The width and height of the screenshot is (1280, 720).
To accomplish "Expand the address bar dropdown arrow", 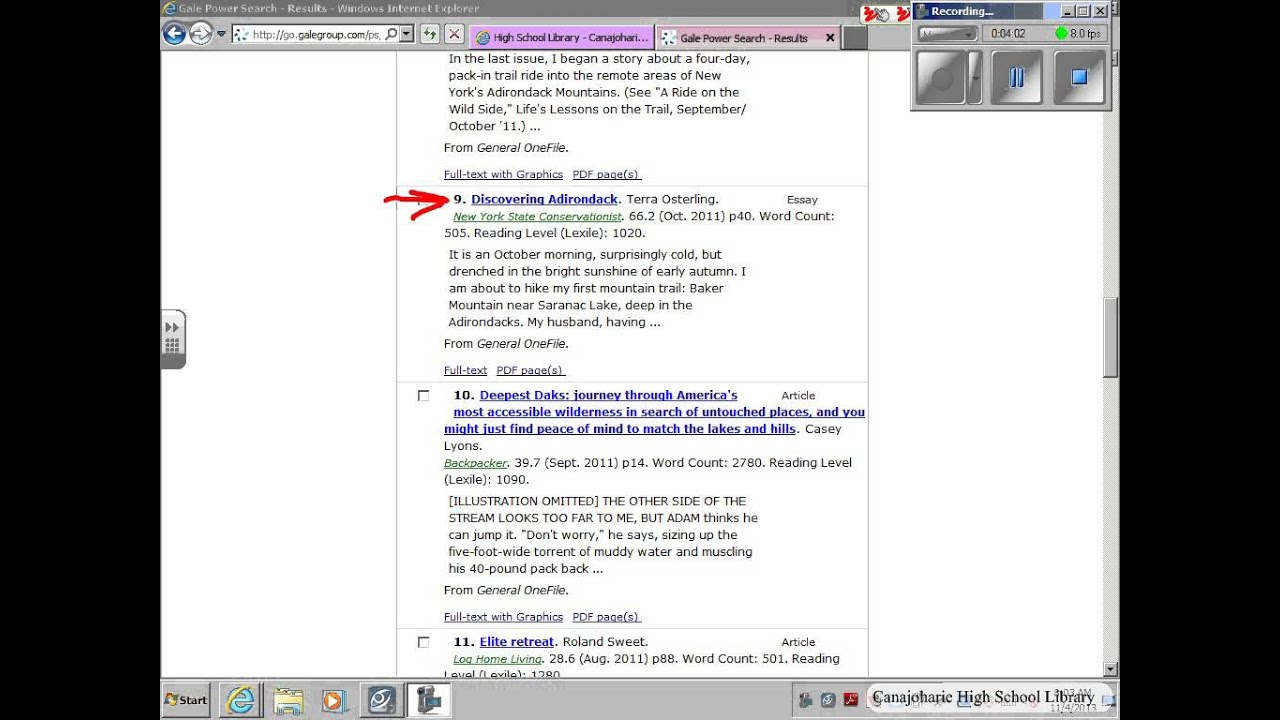I will pos(407,34).
